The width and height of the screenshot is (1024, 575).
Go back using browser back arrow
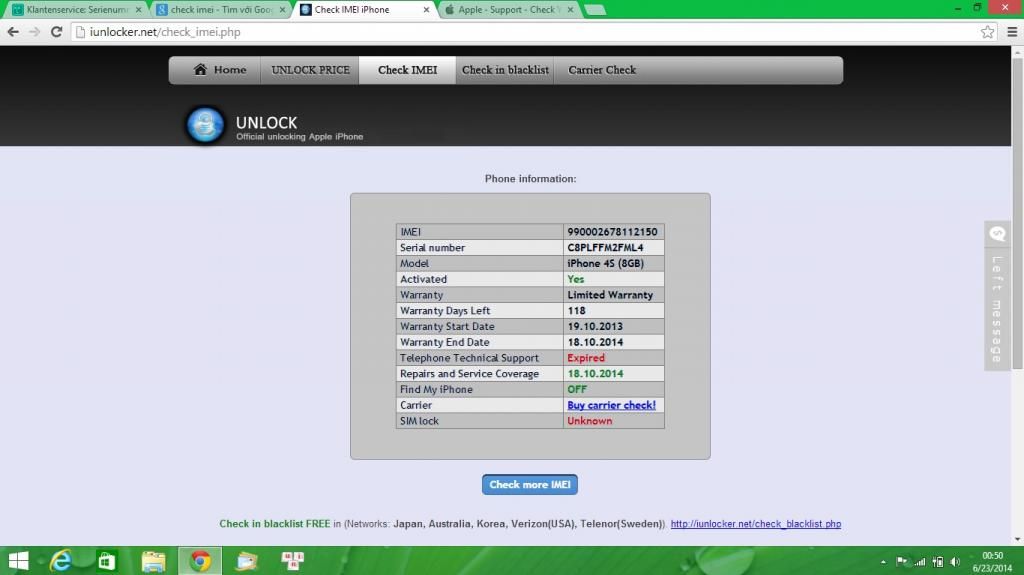coord(13,32)
